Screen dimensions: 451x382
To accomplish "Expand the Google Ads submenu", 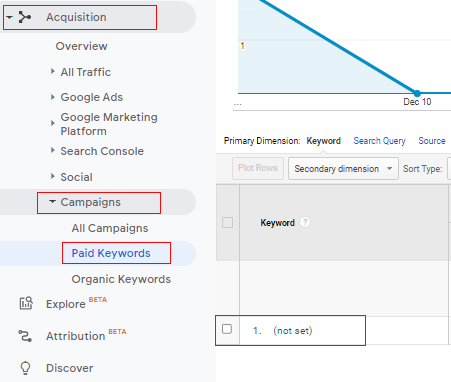I will [x=52, y=97].
